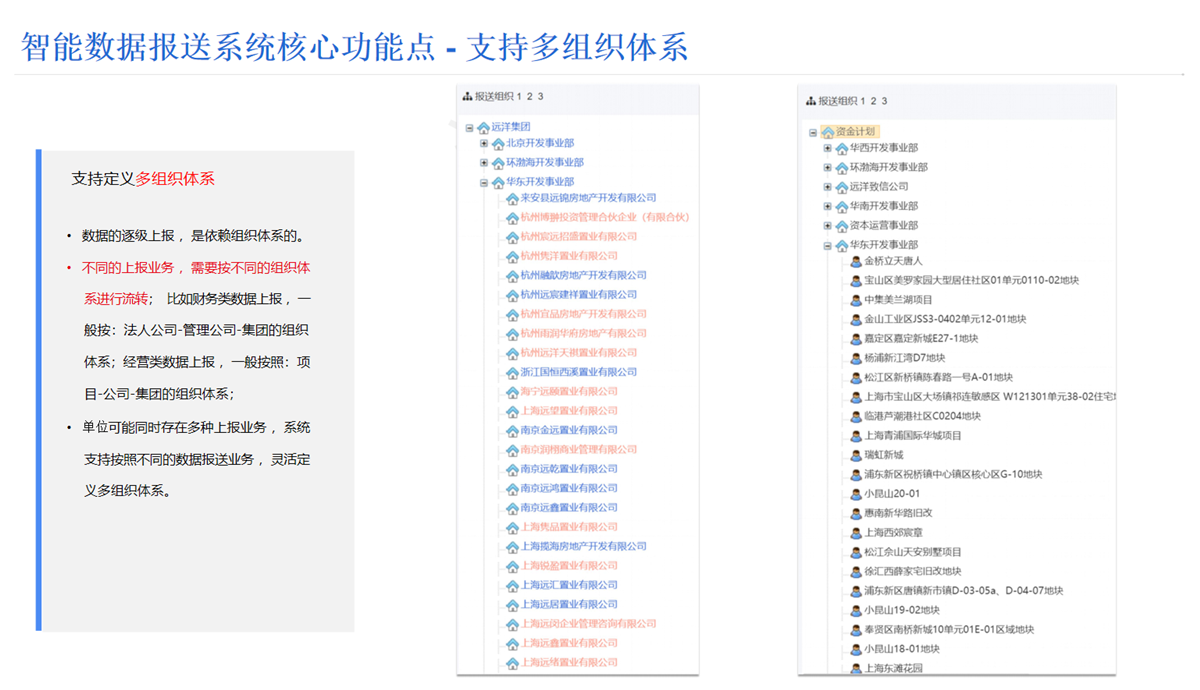Screen dimensions: 1200x690
Task: Click the house icon beside 南京远乾置业有限公司
Action: click(x=512, y=470)
